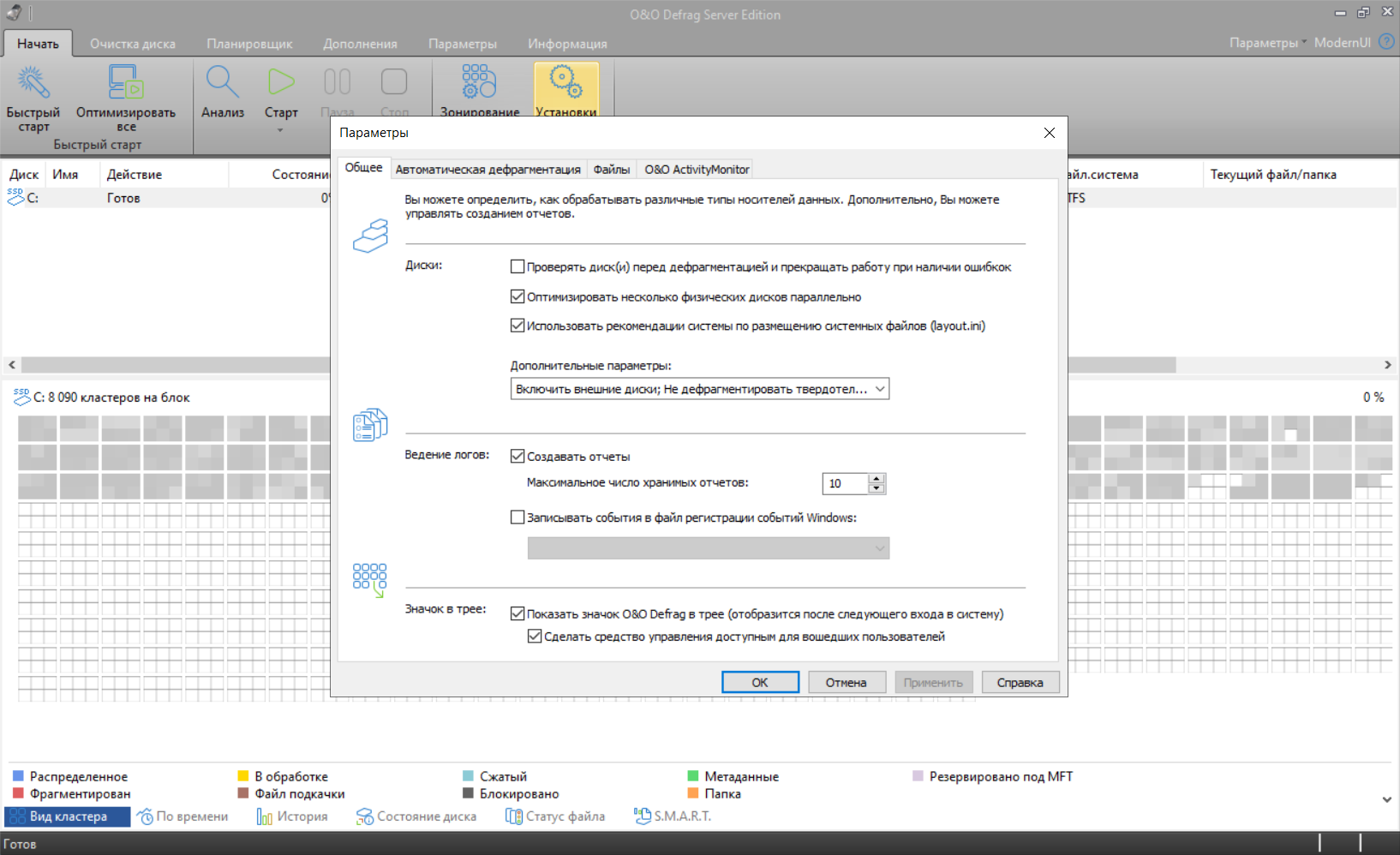
Task: Run Анализ with the magnifier icon
Action: tap(223, 92)
